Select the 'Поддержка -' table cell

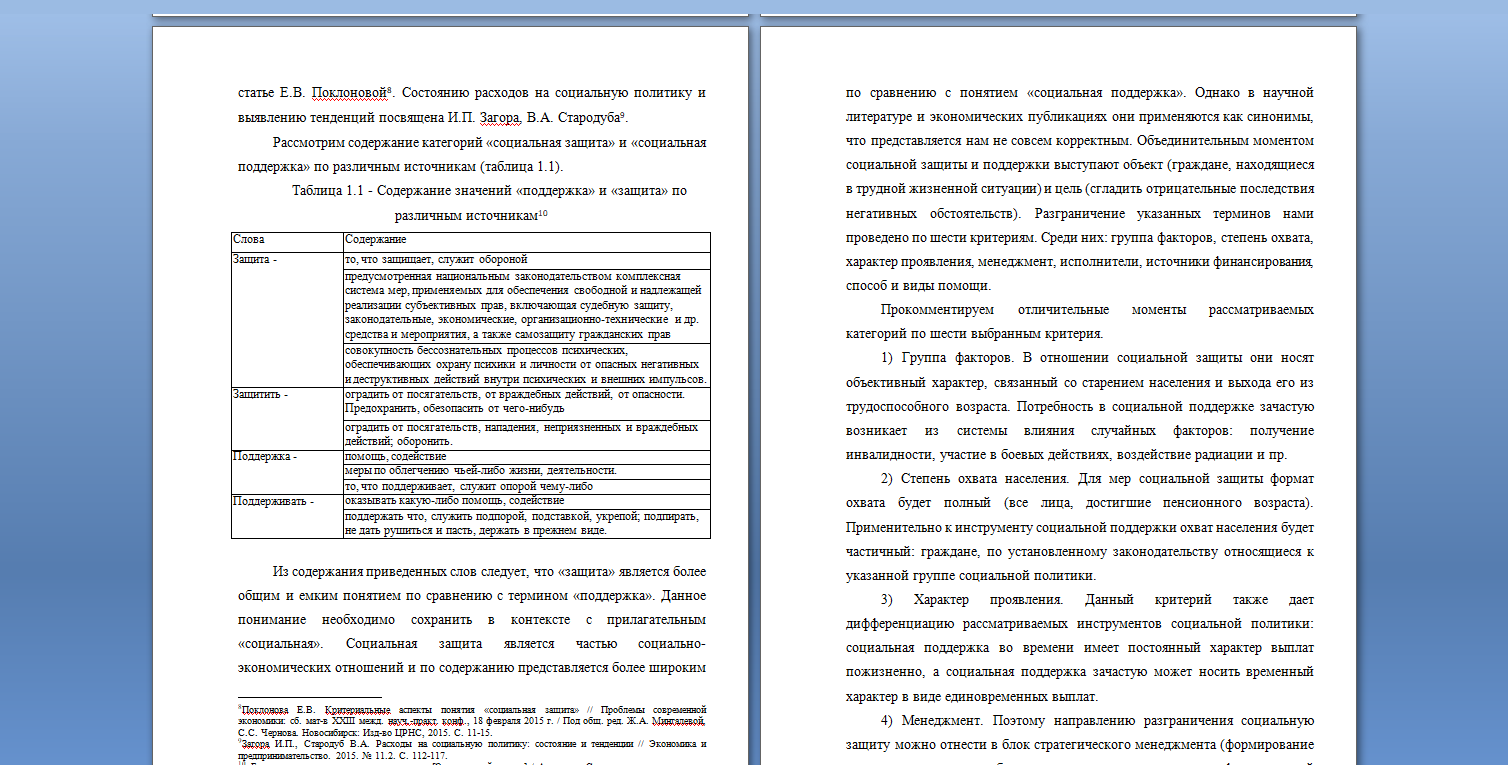pos(287,471)
